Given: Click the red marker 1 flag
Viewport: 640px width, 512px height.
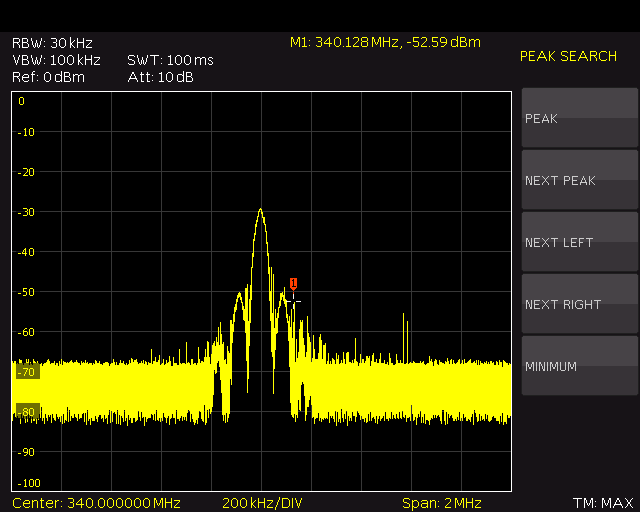Looking at the screenshot, I should point(293,283).
